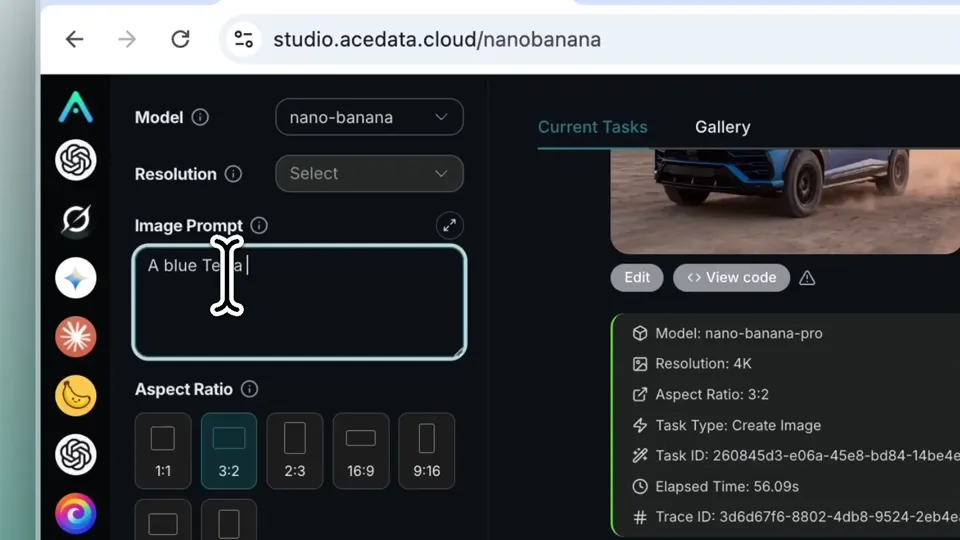Image resolution: width=960 pixels, height=540 pixels.
Task: Click the warning triangle report icon
Action: point(807,278)
